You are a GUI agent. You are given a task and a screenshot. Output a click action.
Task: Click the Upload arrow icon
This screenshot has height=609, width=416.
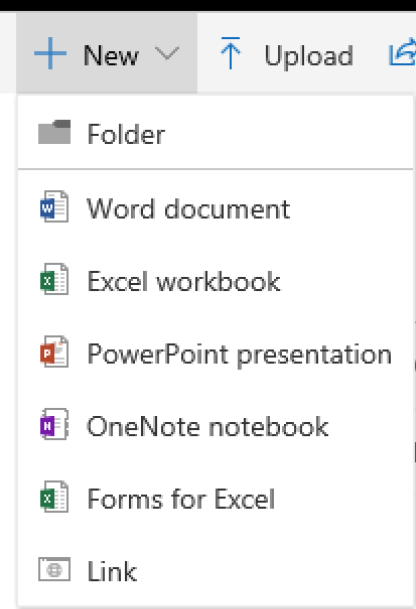(x=230, y=53)
